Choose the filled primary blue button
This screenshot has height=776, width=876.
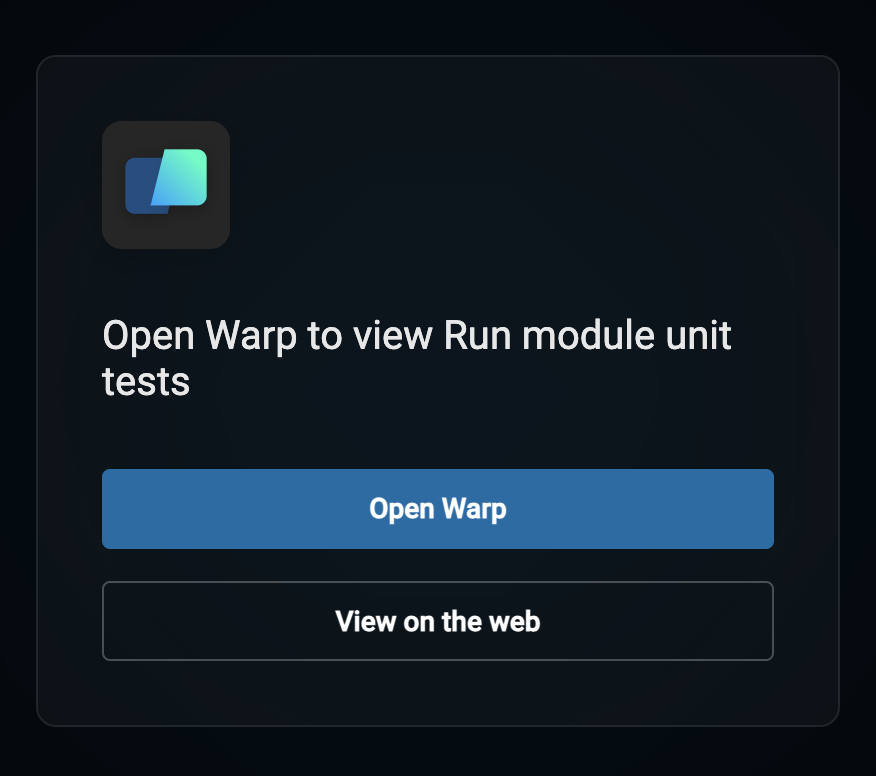[437, 509]
